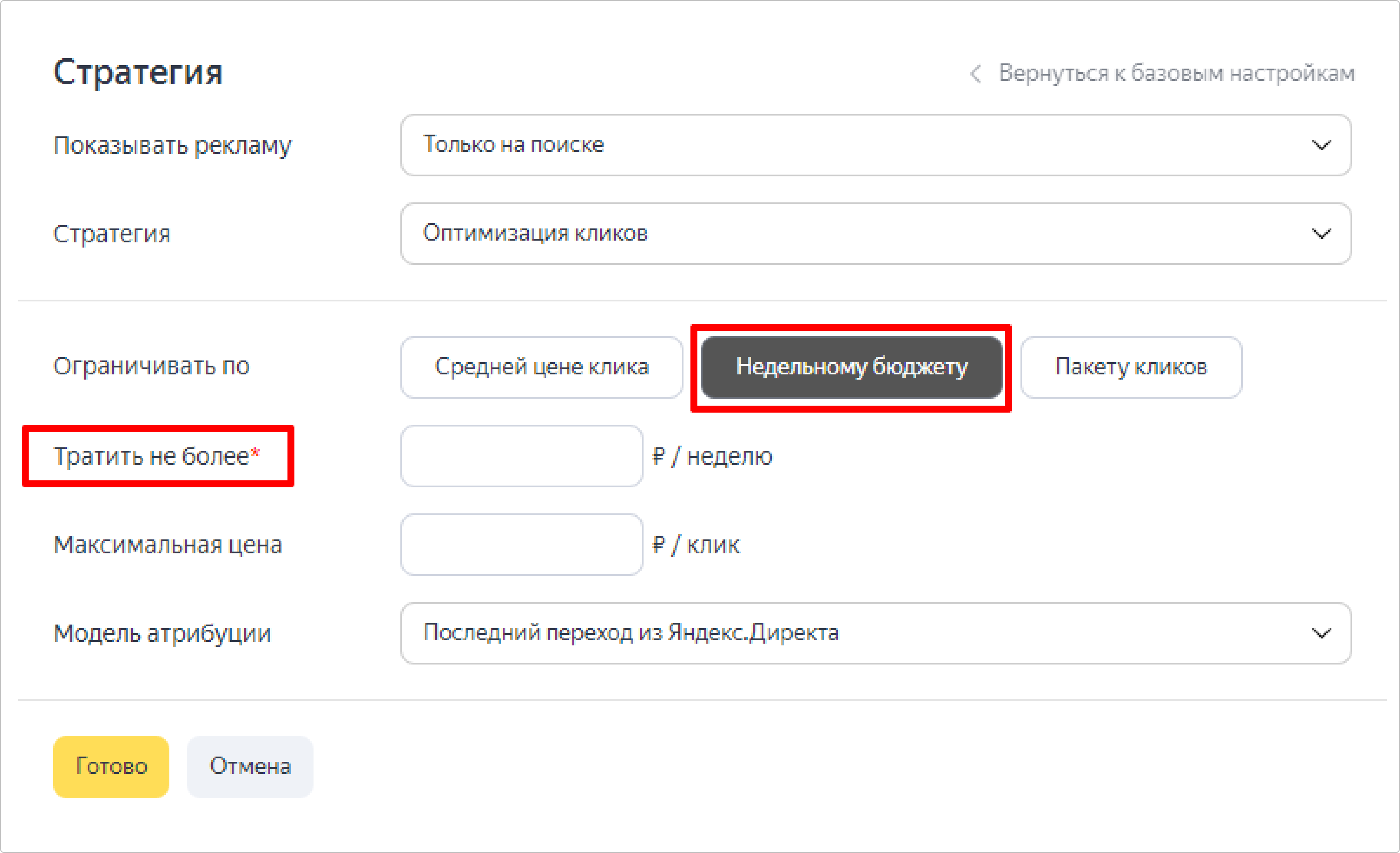The height and width of the screenshot is (853, 1400).
Task: Click the chevron of the 'Оптимизация кликов' dropdown
Action: 1321,234
